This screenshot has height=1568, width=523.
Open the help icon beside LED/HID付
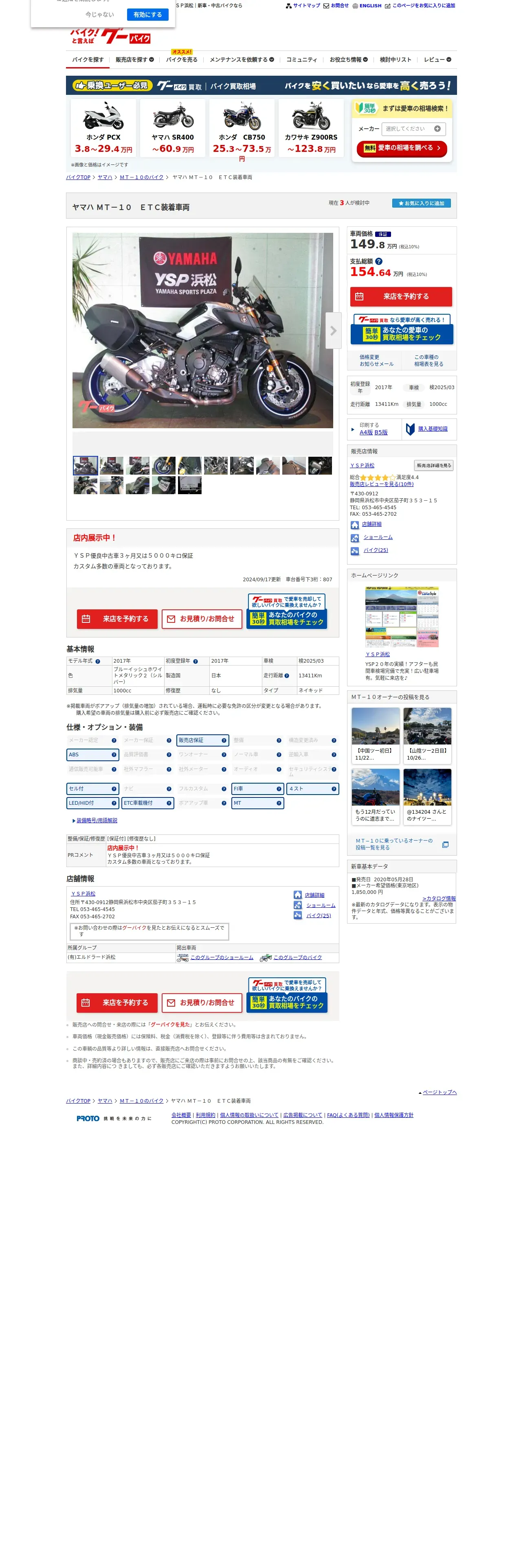pos(114,804)
